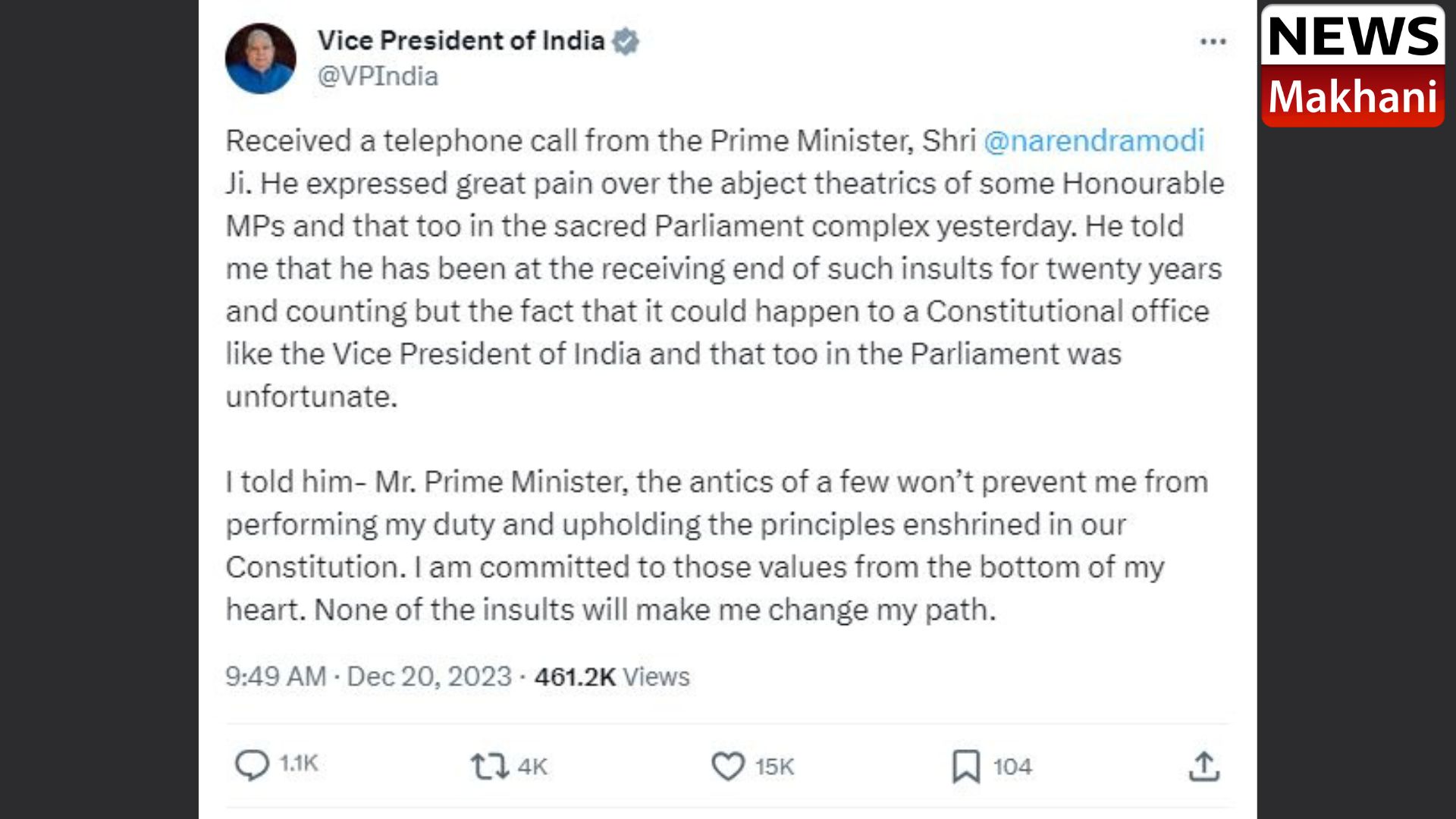Screen dimensions: 1456x819
Task: Open the @narendramodi mention link
Action: (1094, 141)
